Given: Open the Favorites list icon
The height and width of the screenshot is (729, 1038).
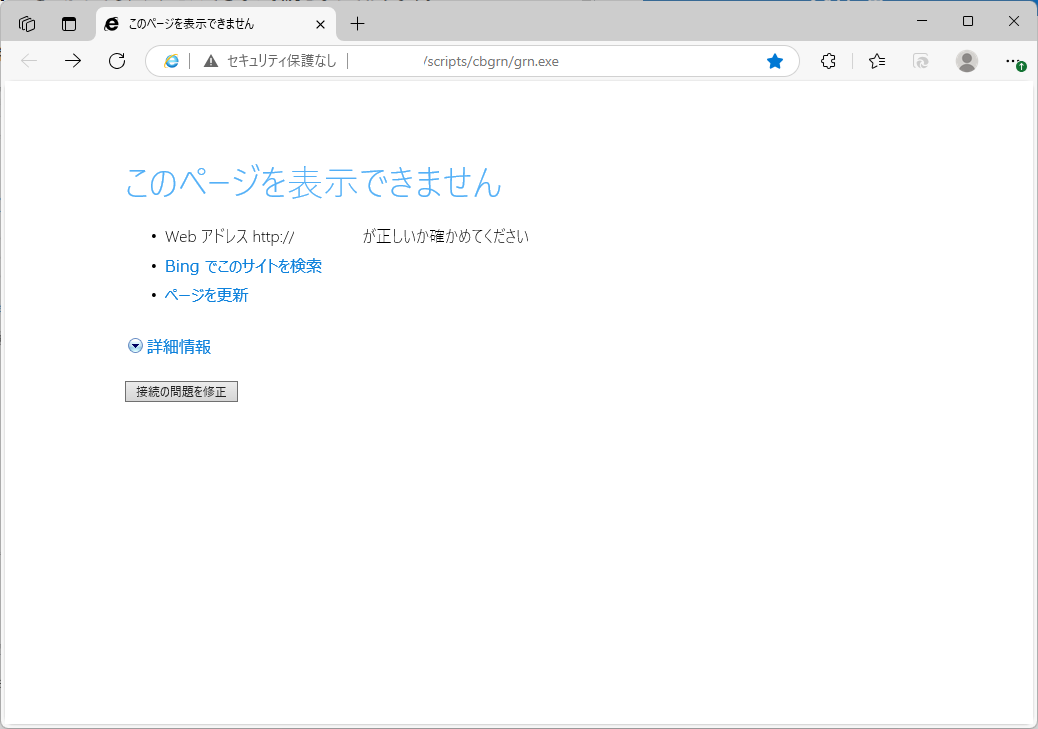Looking at the screenshot, I should click(876, 61).
